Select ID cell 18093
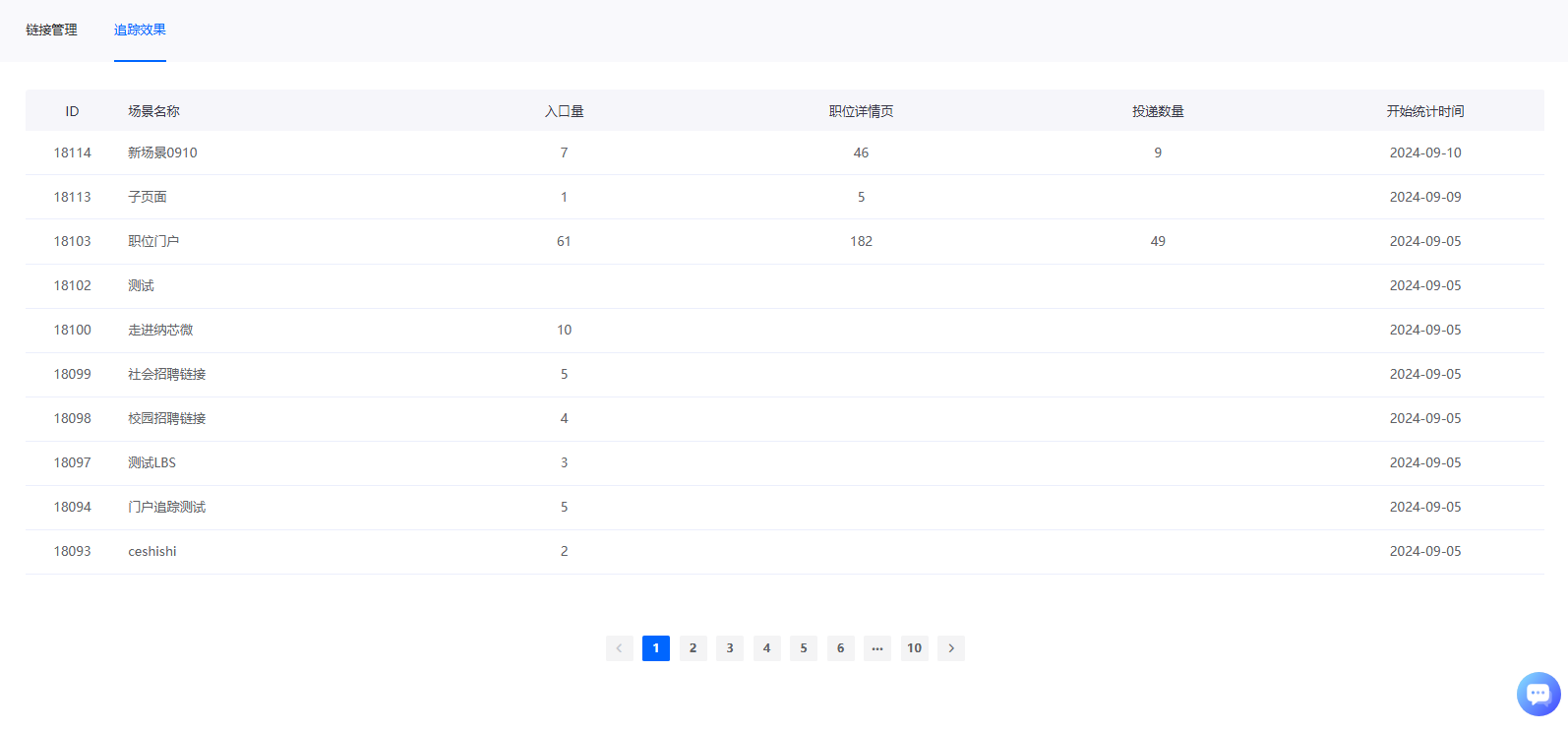 72,551
